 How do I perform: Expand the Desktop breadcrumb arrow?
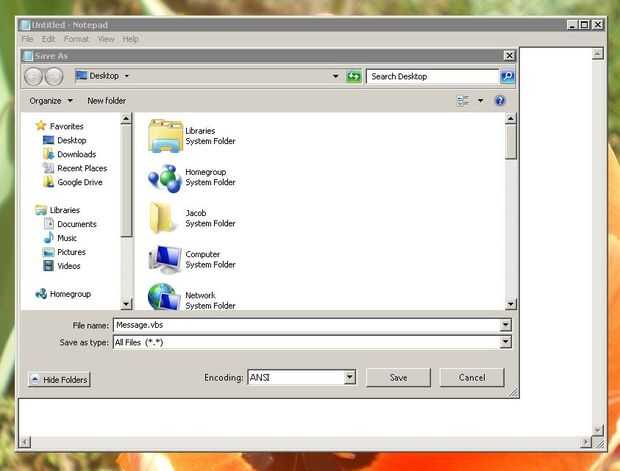coord(127,76)
